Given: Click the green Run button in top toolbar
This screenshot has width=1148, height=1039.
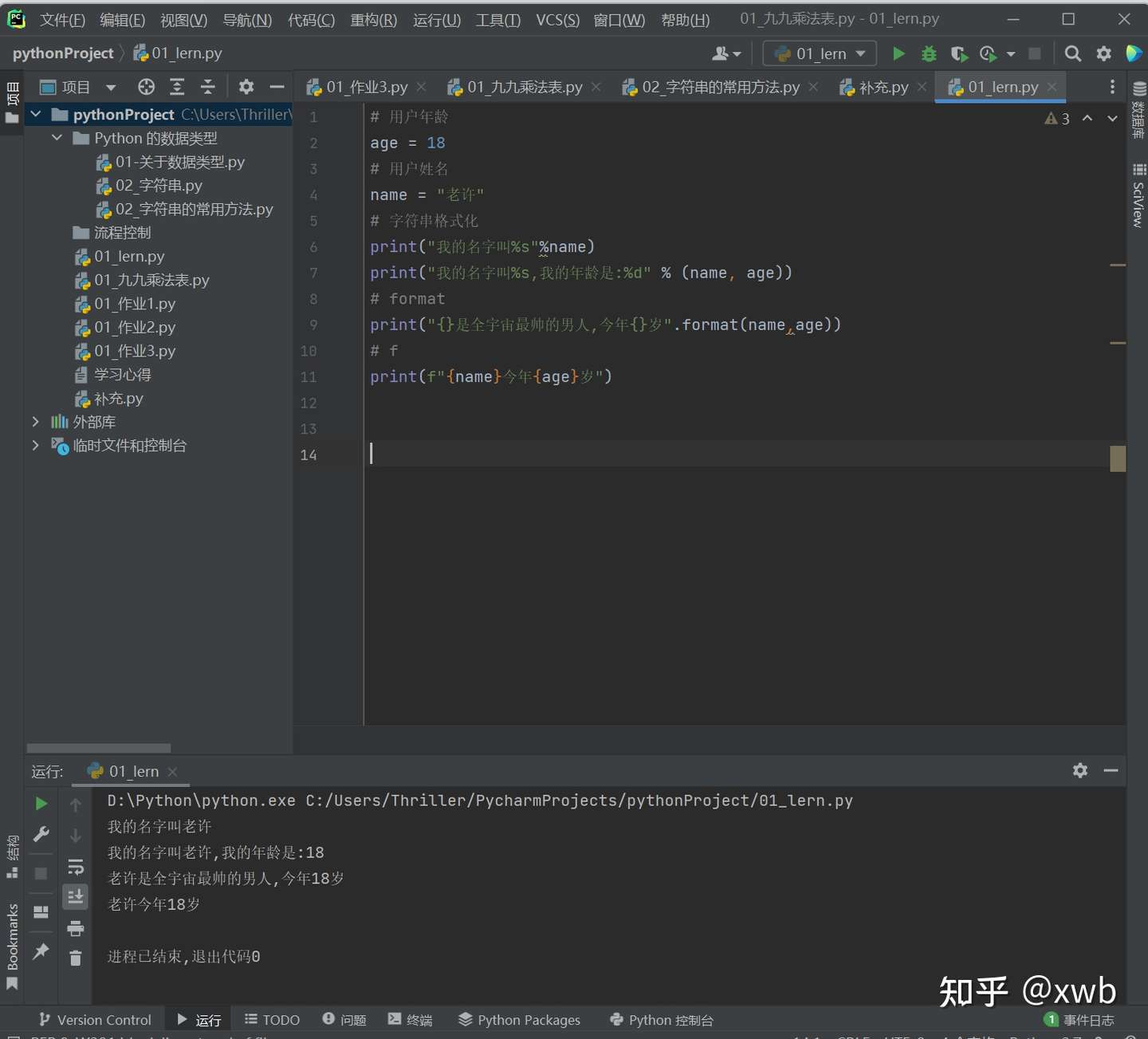Looking at the screenshot, I should tap(898, 53).
